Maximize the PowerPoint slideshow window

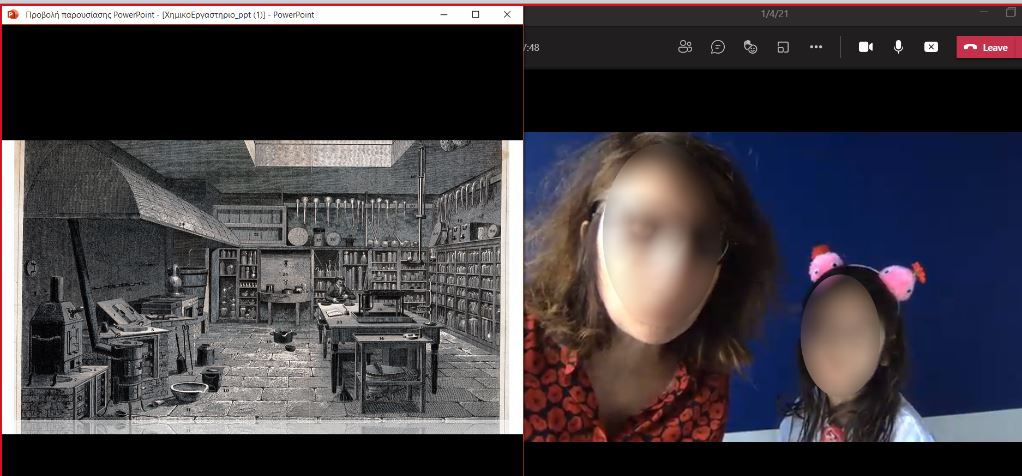coord(476,14)
